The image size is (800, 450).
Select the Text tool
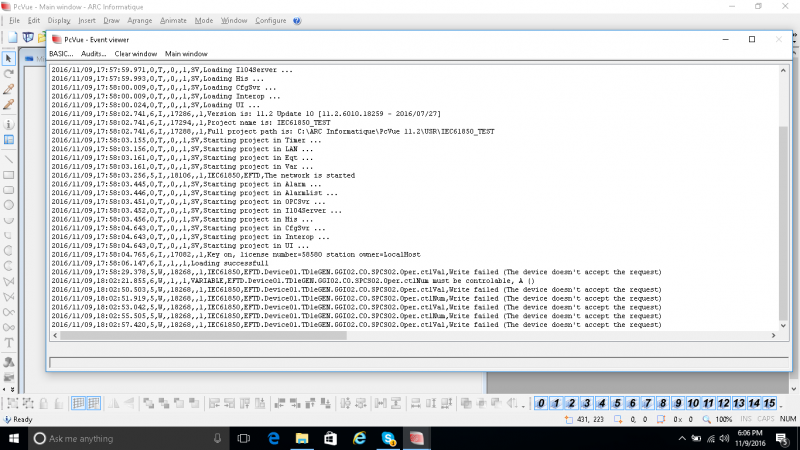click(9, 343)
